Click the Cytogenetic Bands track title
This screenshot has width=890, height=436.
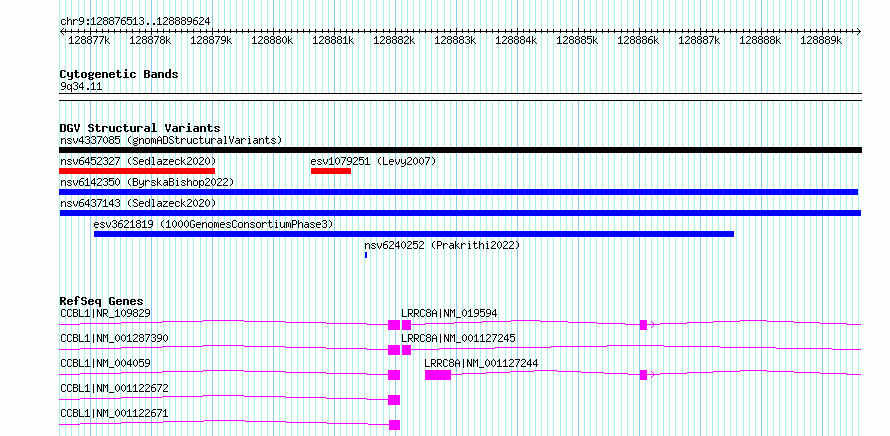pyautogui.click(x=119, y=74)
